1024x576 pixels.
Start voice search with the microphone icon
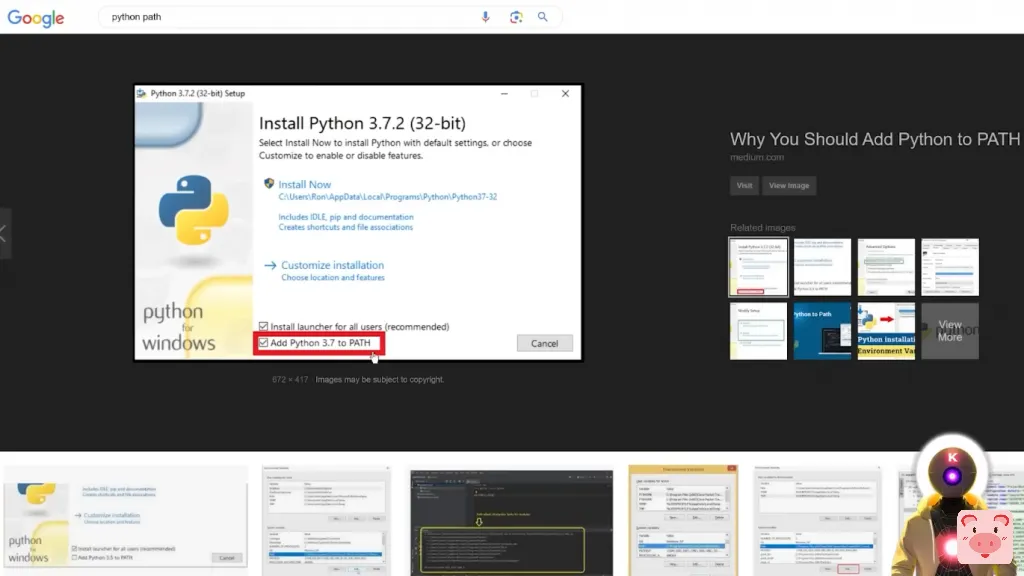tap(486, 17)
